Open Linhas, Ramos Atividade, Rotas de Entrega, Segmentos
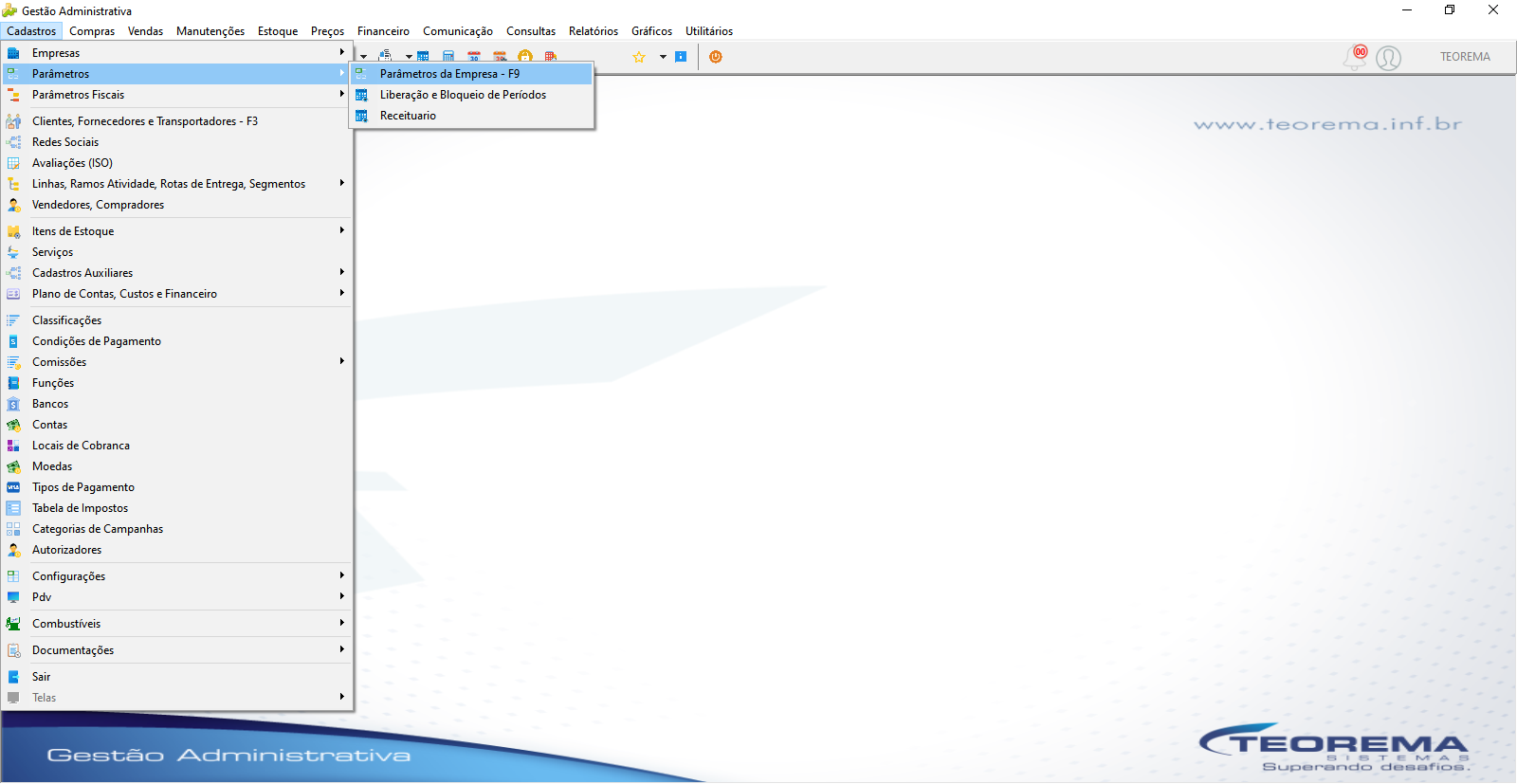This screenshot has height=784, width=1517. pyautogui.click(x=177, y=184)
